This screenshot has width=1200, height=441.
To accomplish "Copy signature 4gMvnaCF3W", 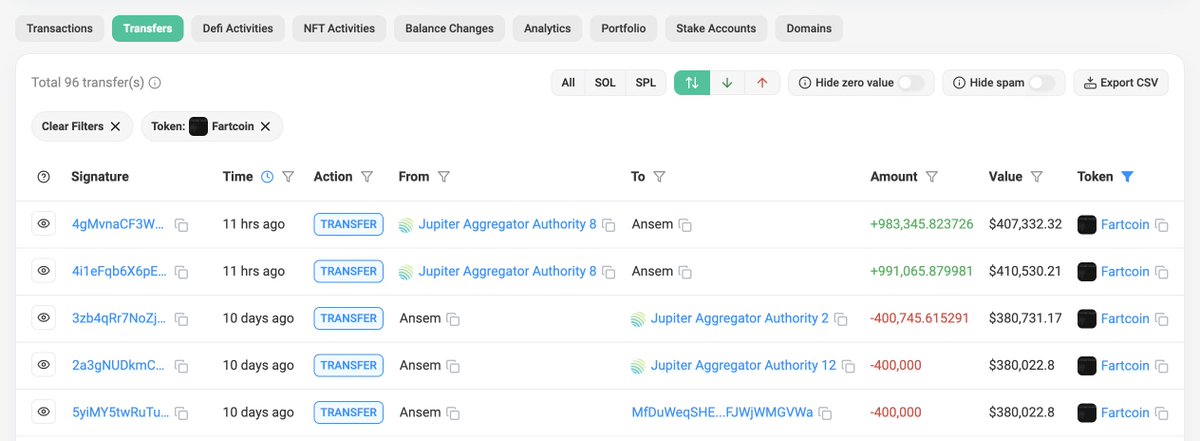I will click(x=182, y=225).
